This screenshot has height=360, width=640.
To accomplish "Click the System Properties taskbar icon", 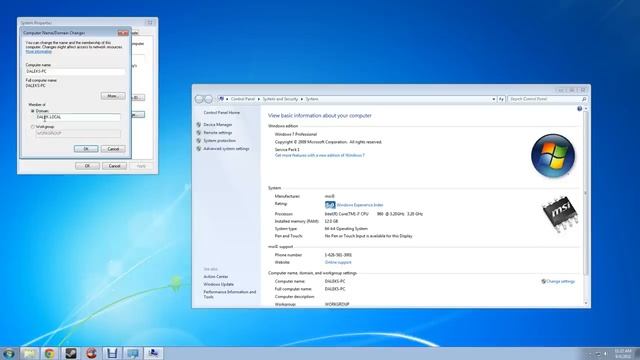I will pyautogui.click(x=153, y=353).
